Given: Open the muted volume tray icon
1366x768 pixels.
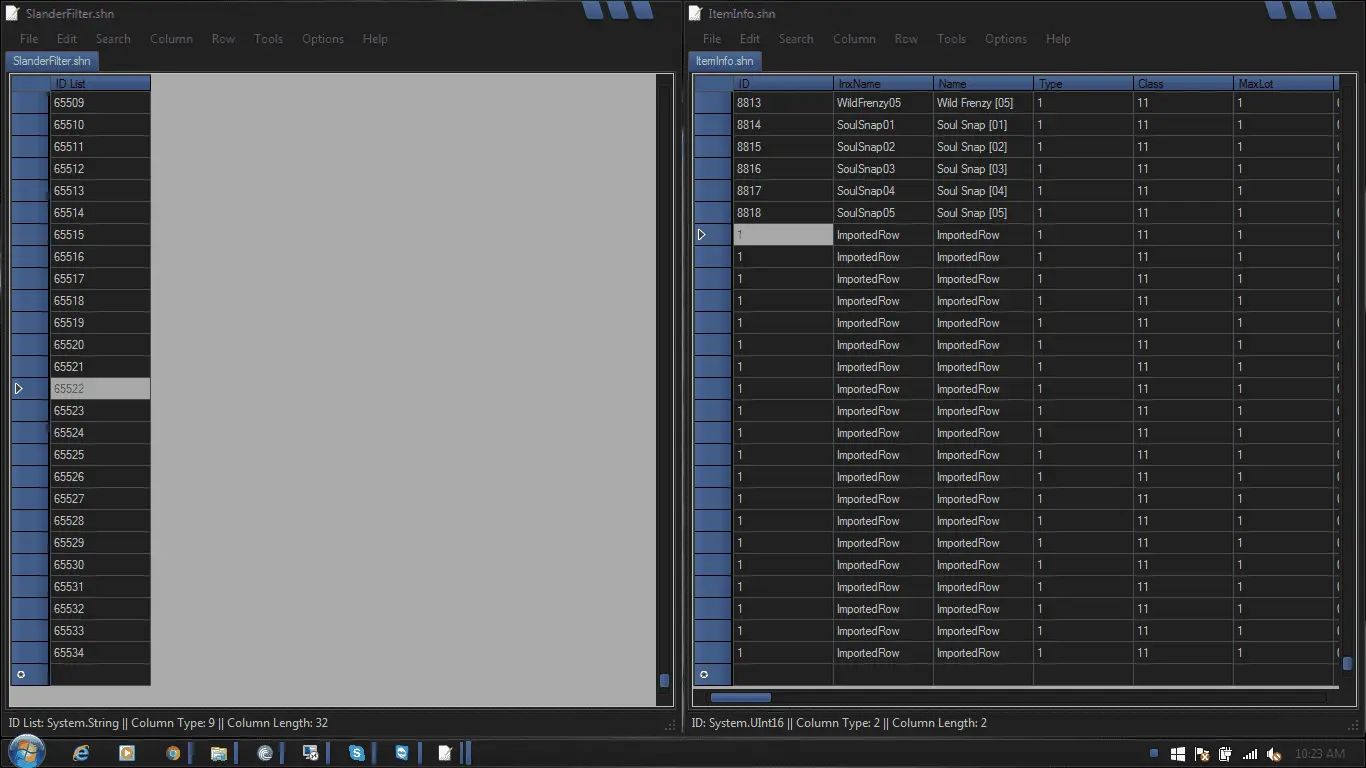Looking at the screenshot, I should tap(1274, 754).
